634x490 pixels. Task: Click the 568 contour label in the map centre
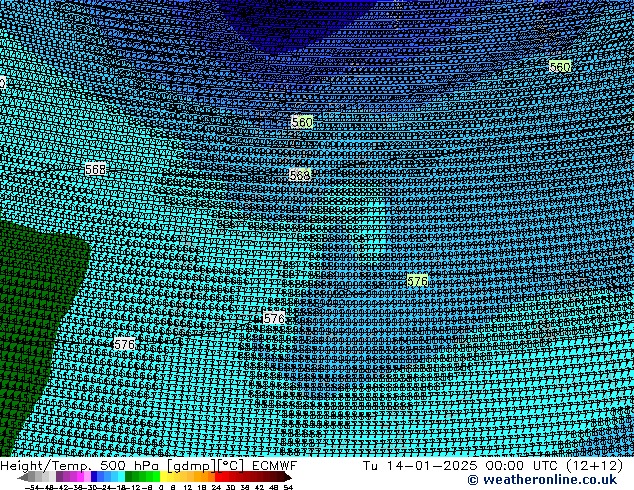pyautogui.click(x=300, y=175)
